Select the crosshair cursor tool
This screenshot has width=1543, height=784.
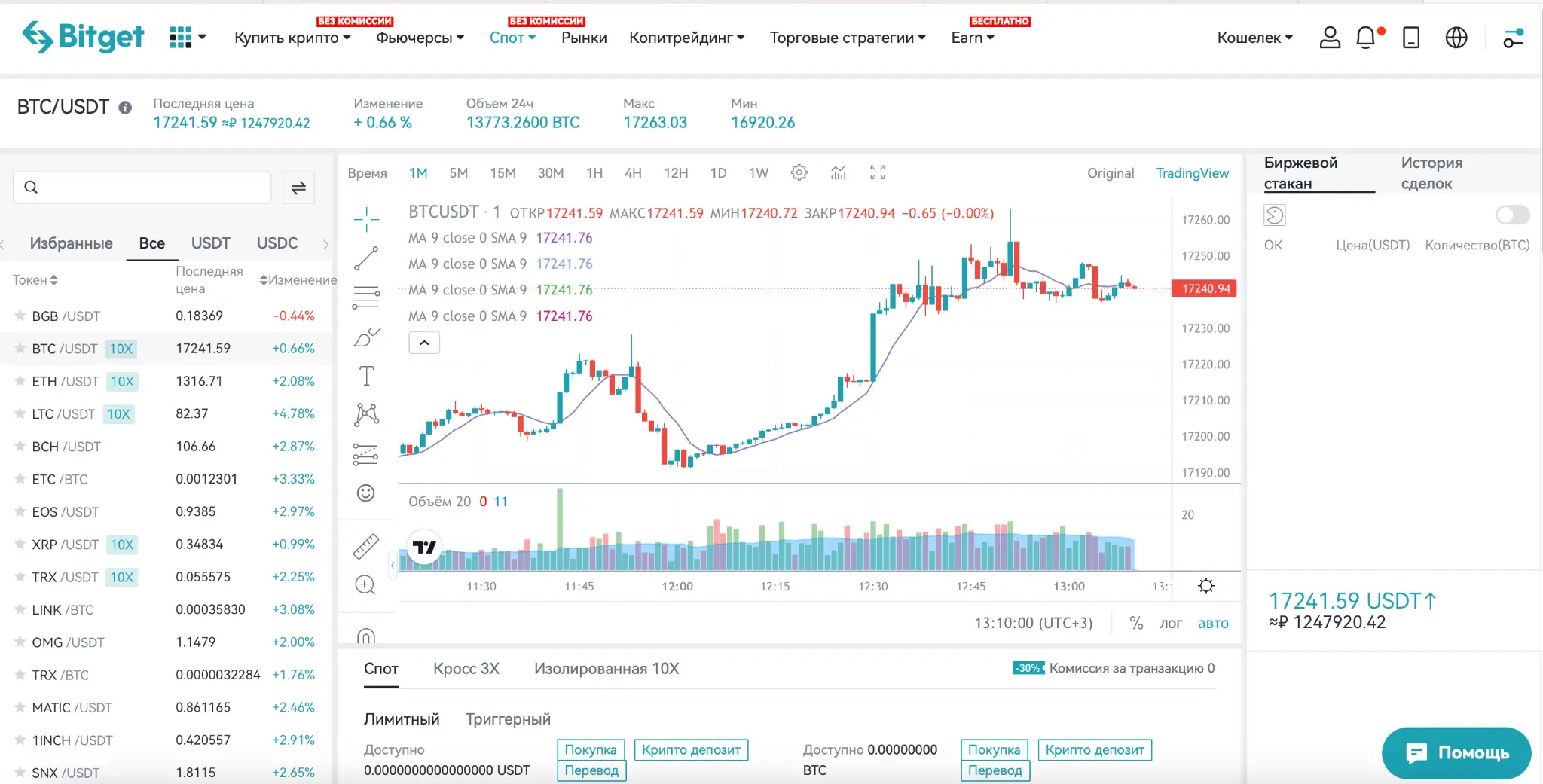click(366, 219)
